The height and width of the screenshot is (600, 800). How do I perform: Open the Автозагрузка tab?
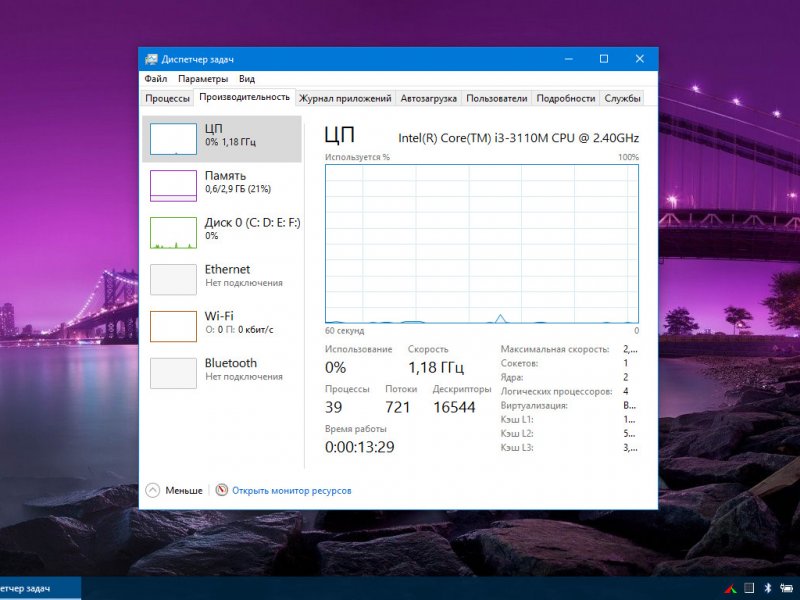[x=429, y=98]
